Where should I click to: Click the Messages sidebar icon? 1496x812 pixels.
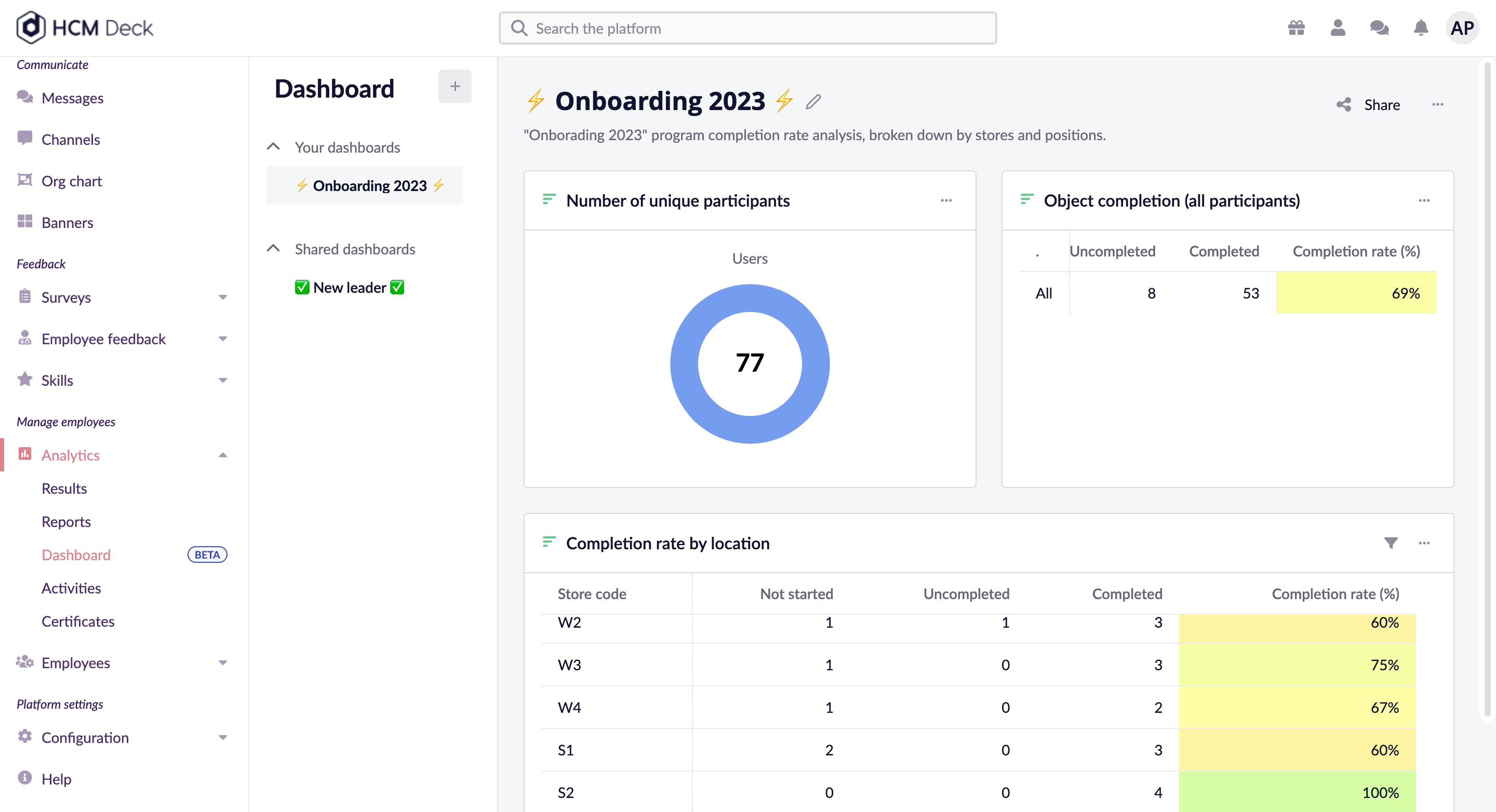24,97
